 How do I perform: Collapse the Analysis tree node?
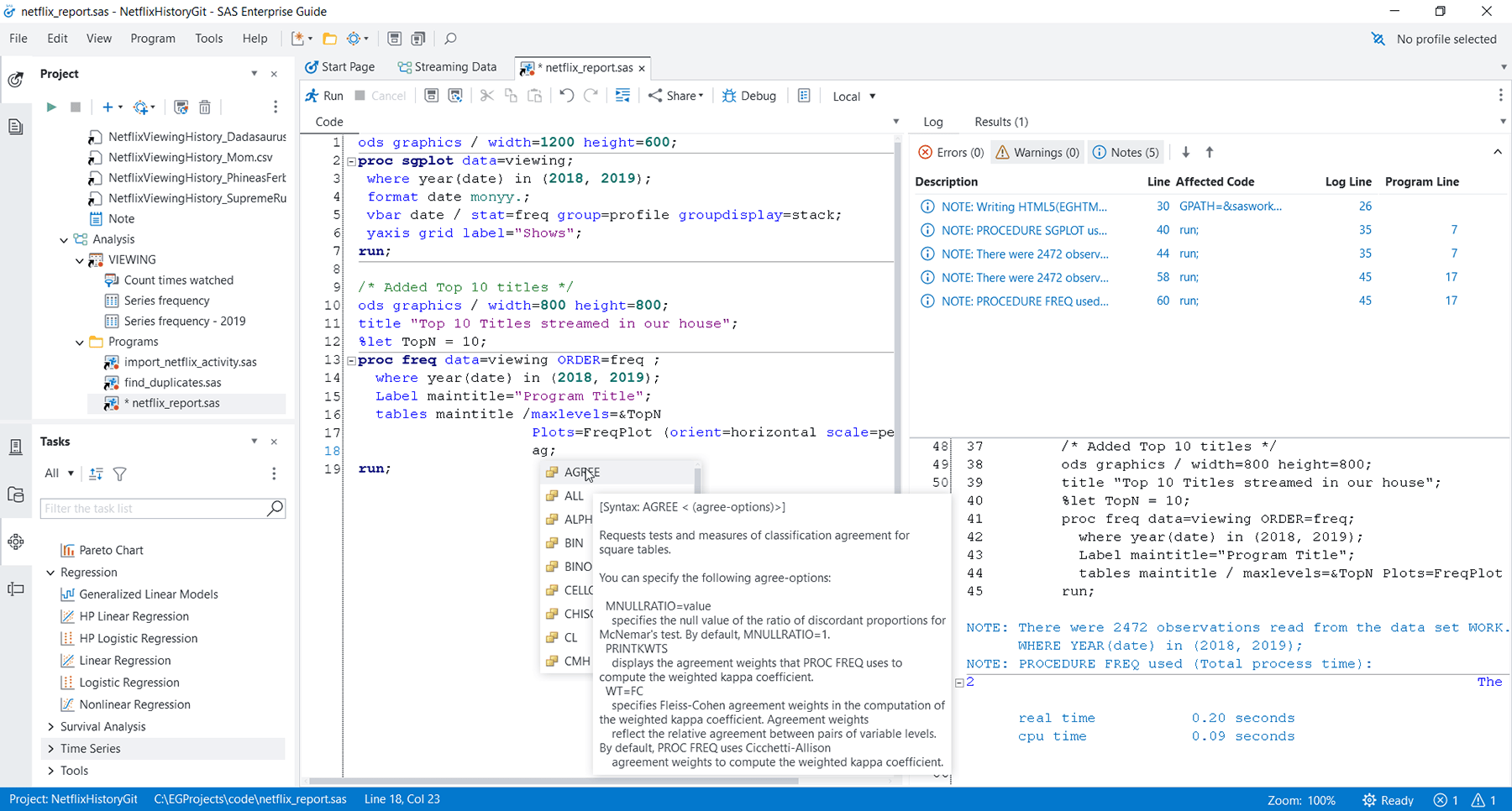pyautogui.click(x=65, y=239)
